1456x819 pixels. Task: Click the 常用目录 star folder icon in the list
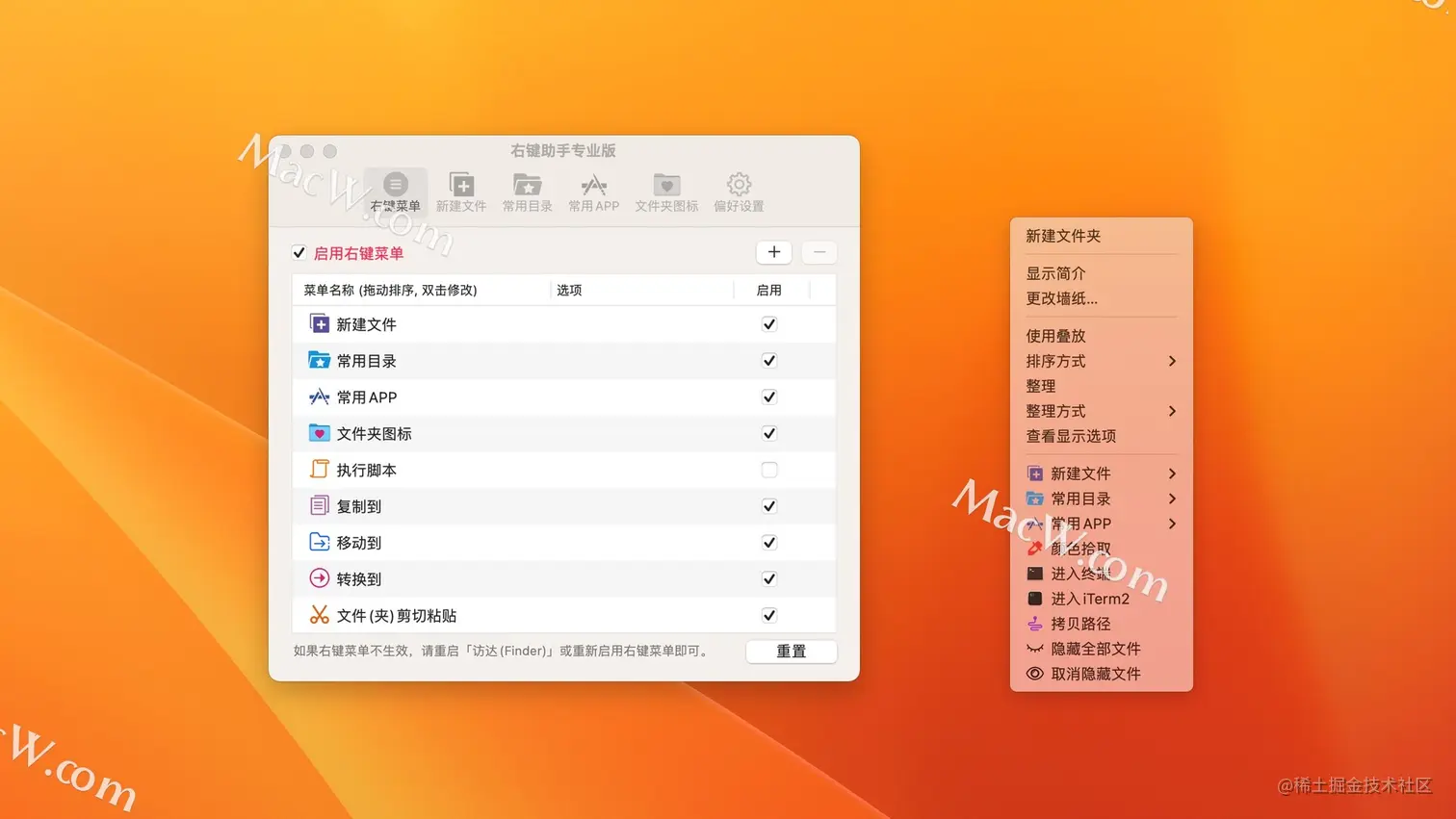click(319, 360)
